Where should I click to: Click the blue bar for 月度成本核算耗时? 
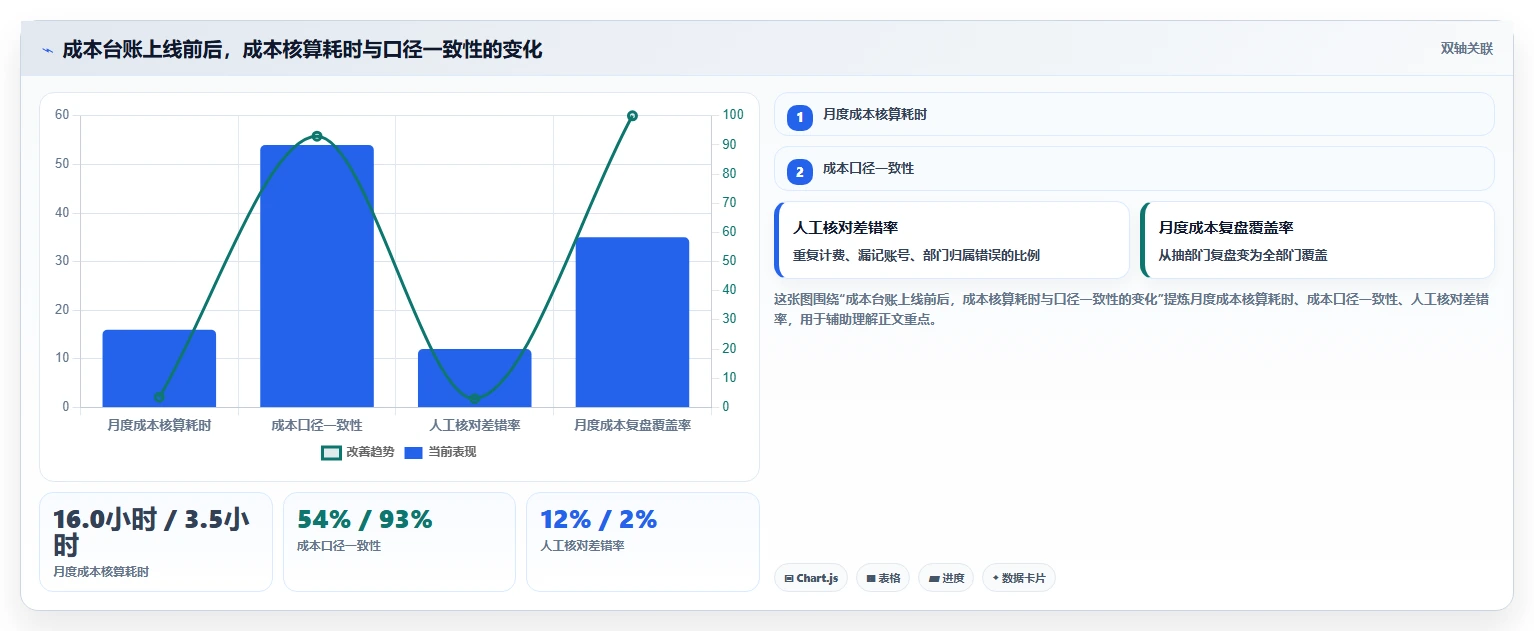[159, 368]
